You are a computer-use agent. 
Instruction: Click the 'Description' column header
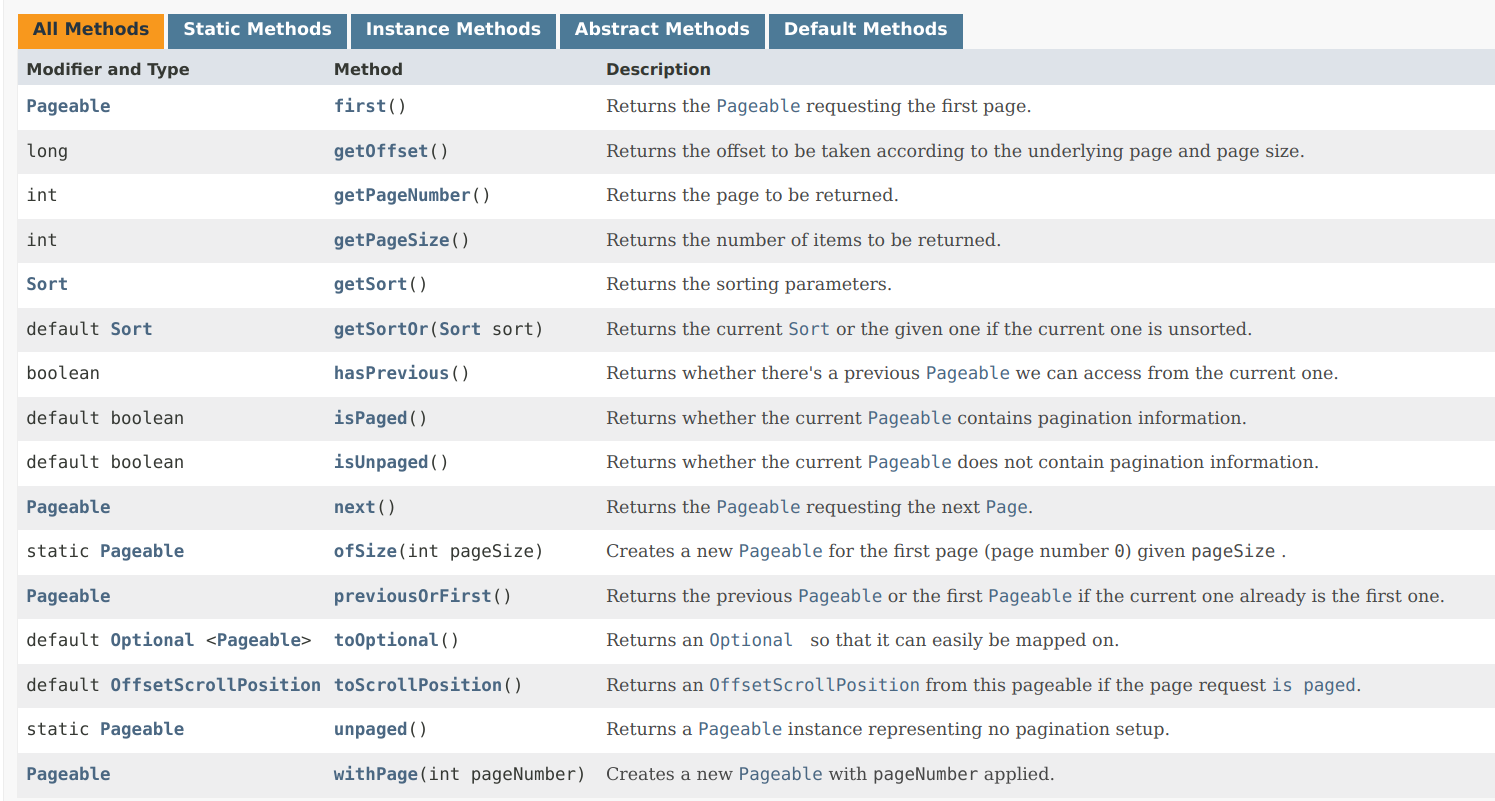[658, 70]
